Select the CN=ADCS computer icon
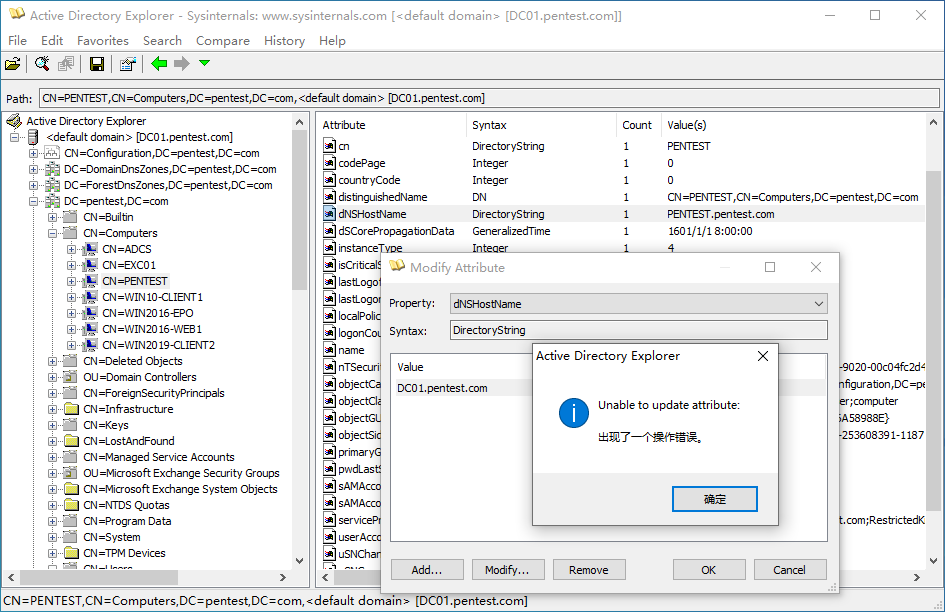The width and height of the screenshot is (945, 612). click(x=90, y=249)
